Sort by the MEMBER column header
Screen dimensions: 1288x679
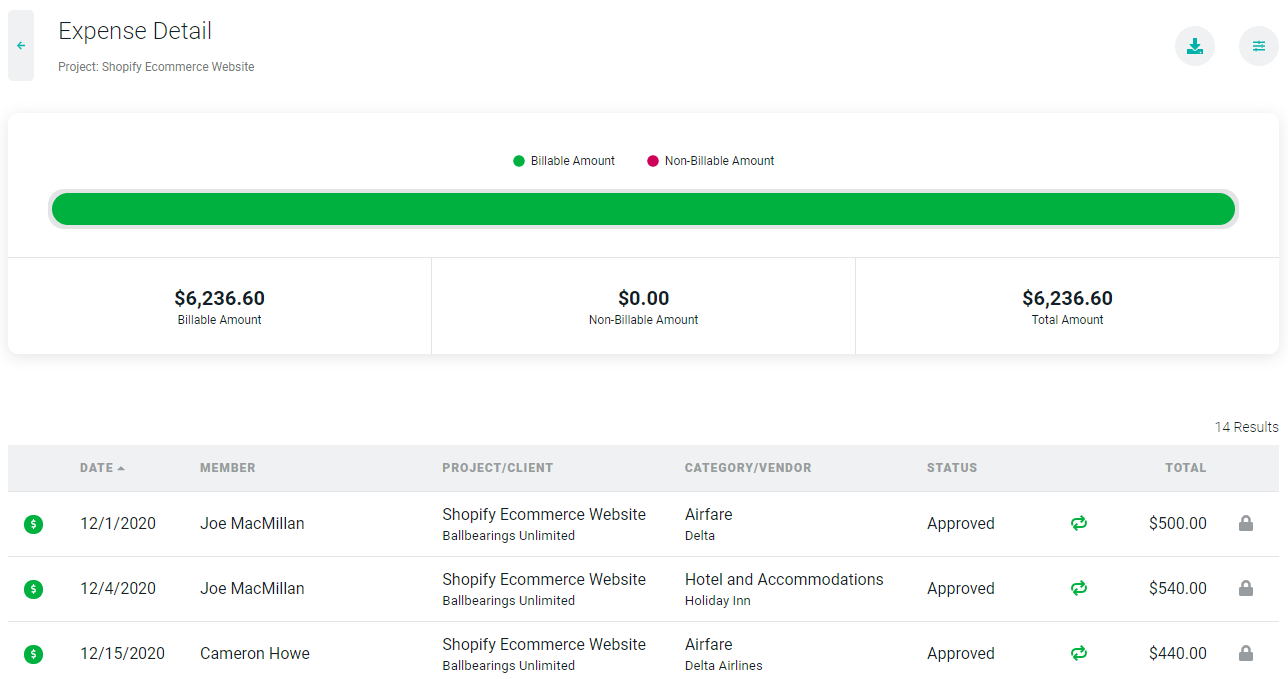[228, 468]
